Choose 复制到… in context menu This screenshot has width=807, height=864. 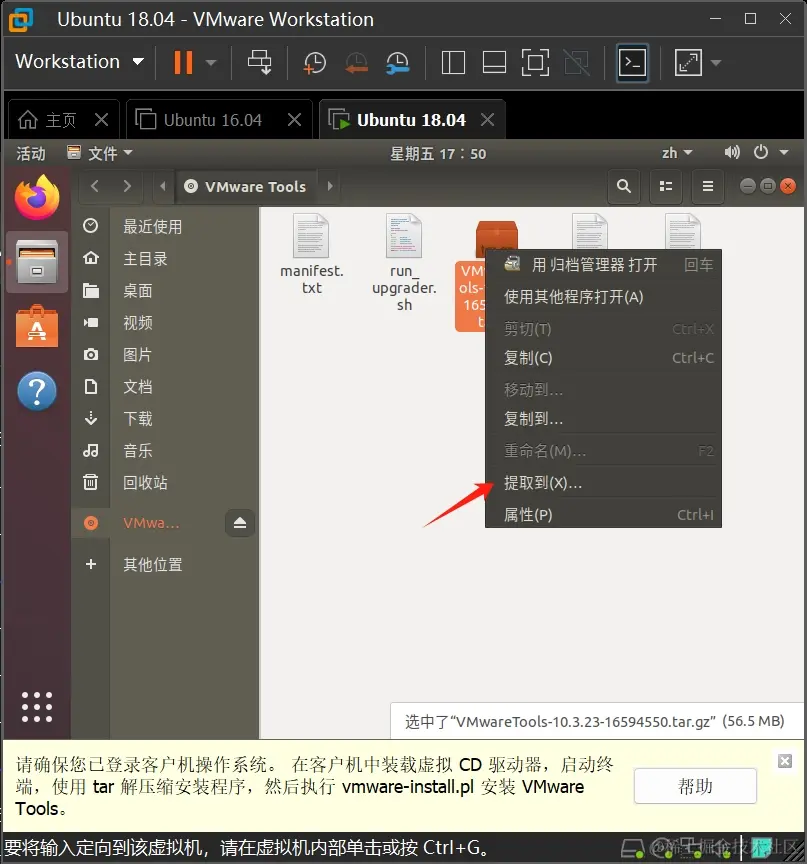[603, 419]
